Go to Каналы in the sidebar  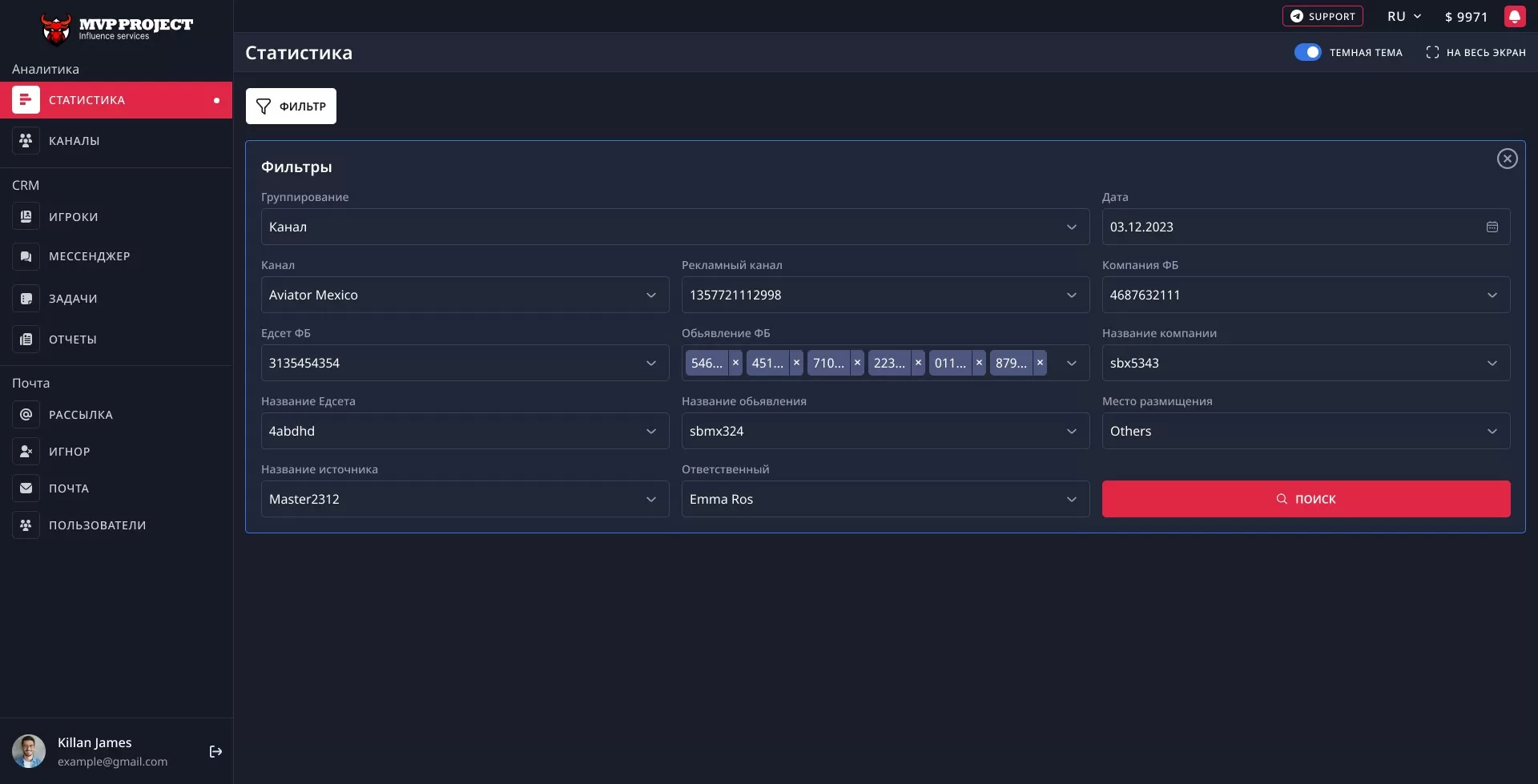74,141
